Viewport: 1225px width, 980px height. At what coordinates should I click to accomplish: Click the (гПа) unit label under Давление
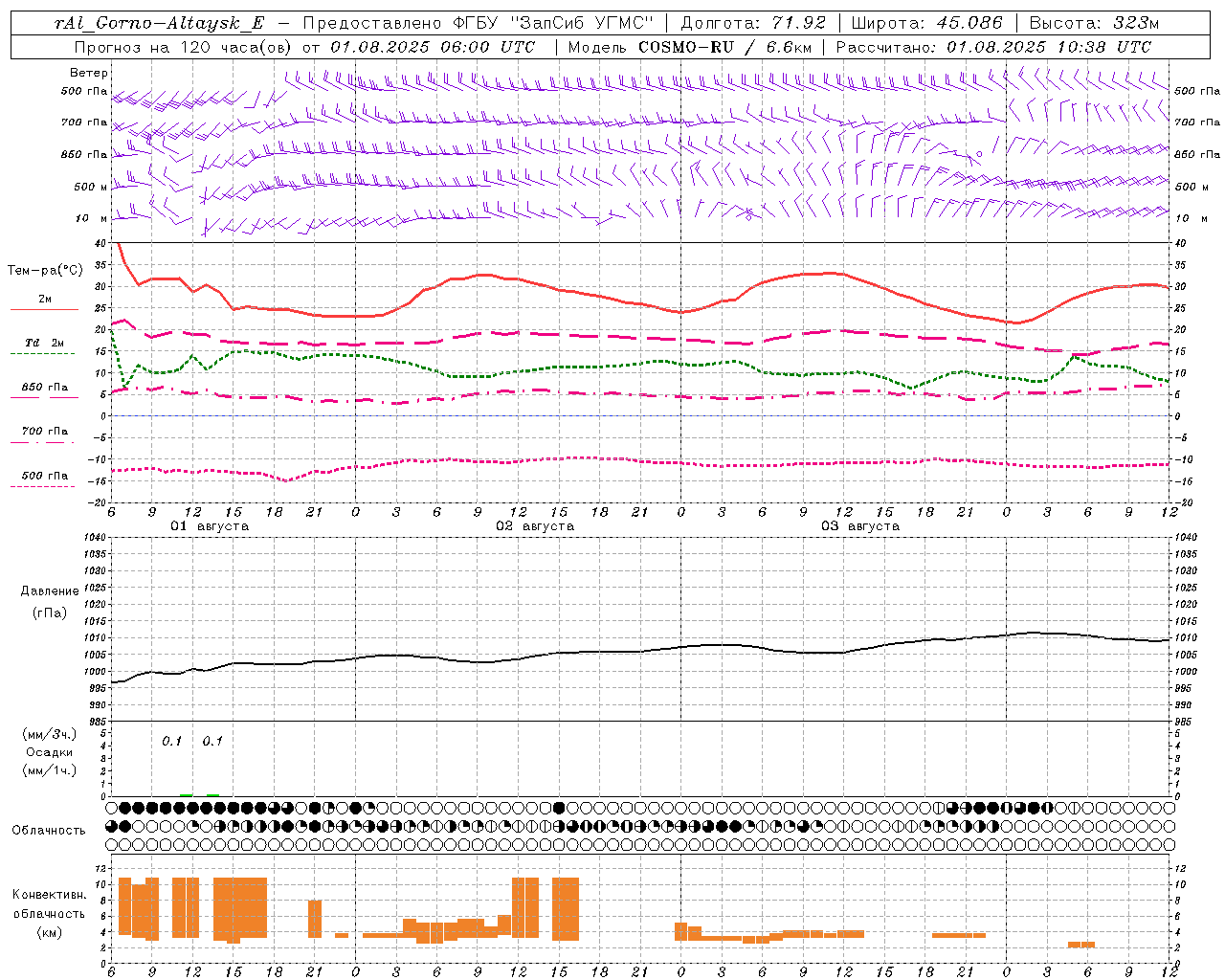tap(50, 612)
